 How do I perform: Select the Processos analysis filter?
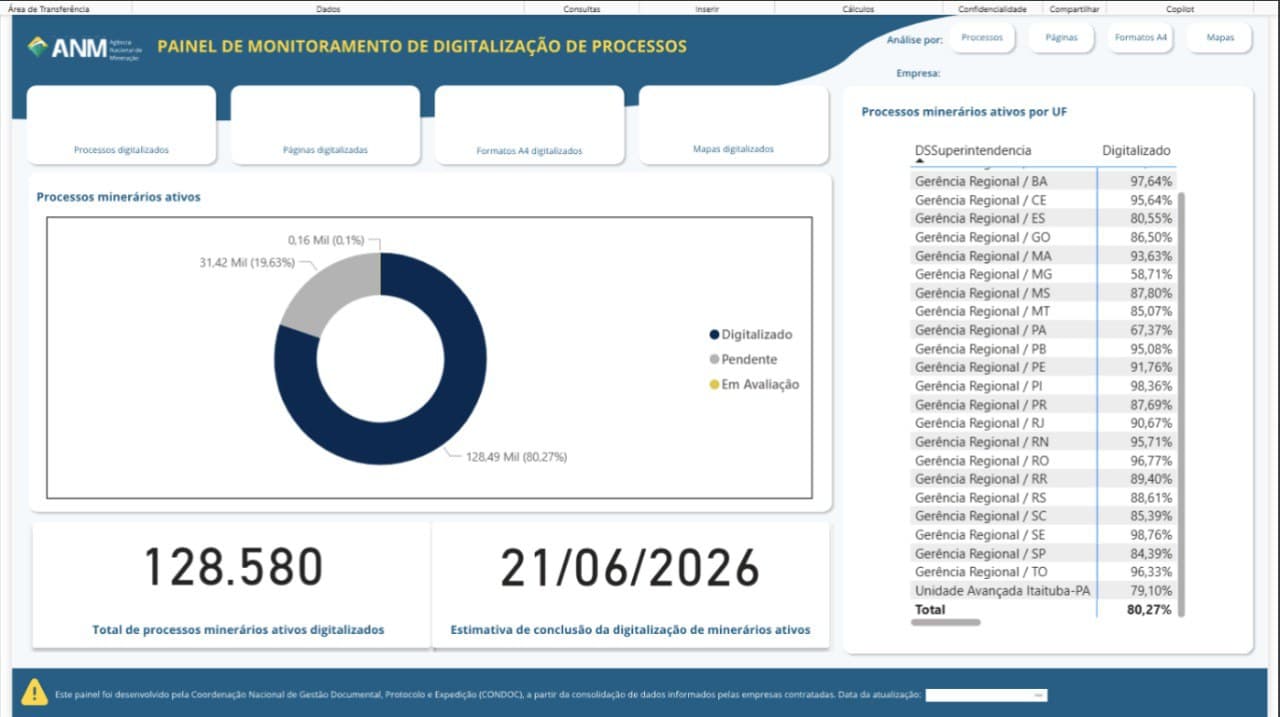click(x=981, y=37)
